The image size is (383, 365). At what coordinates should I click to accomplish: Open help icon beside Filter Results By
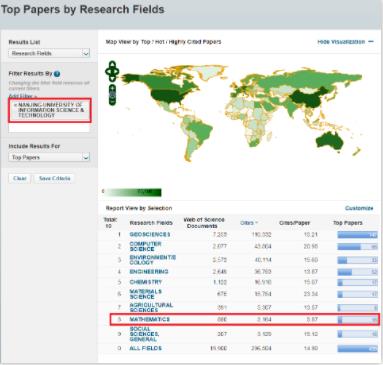click(57, 74)
